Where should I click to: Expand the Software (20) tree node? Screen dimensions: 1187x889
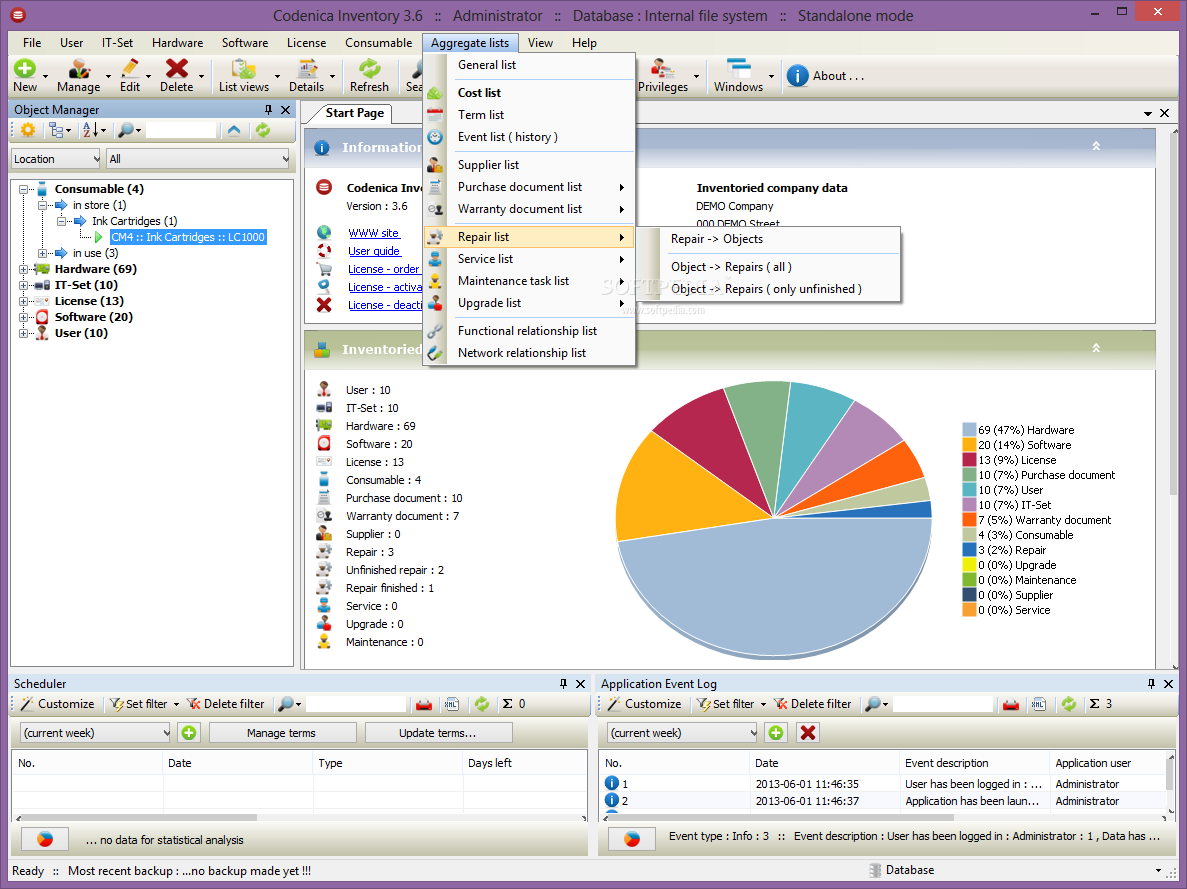[x=23, y=317]
